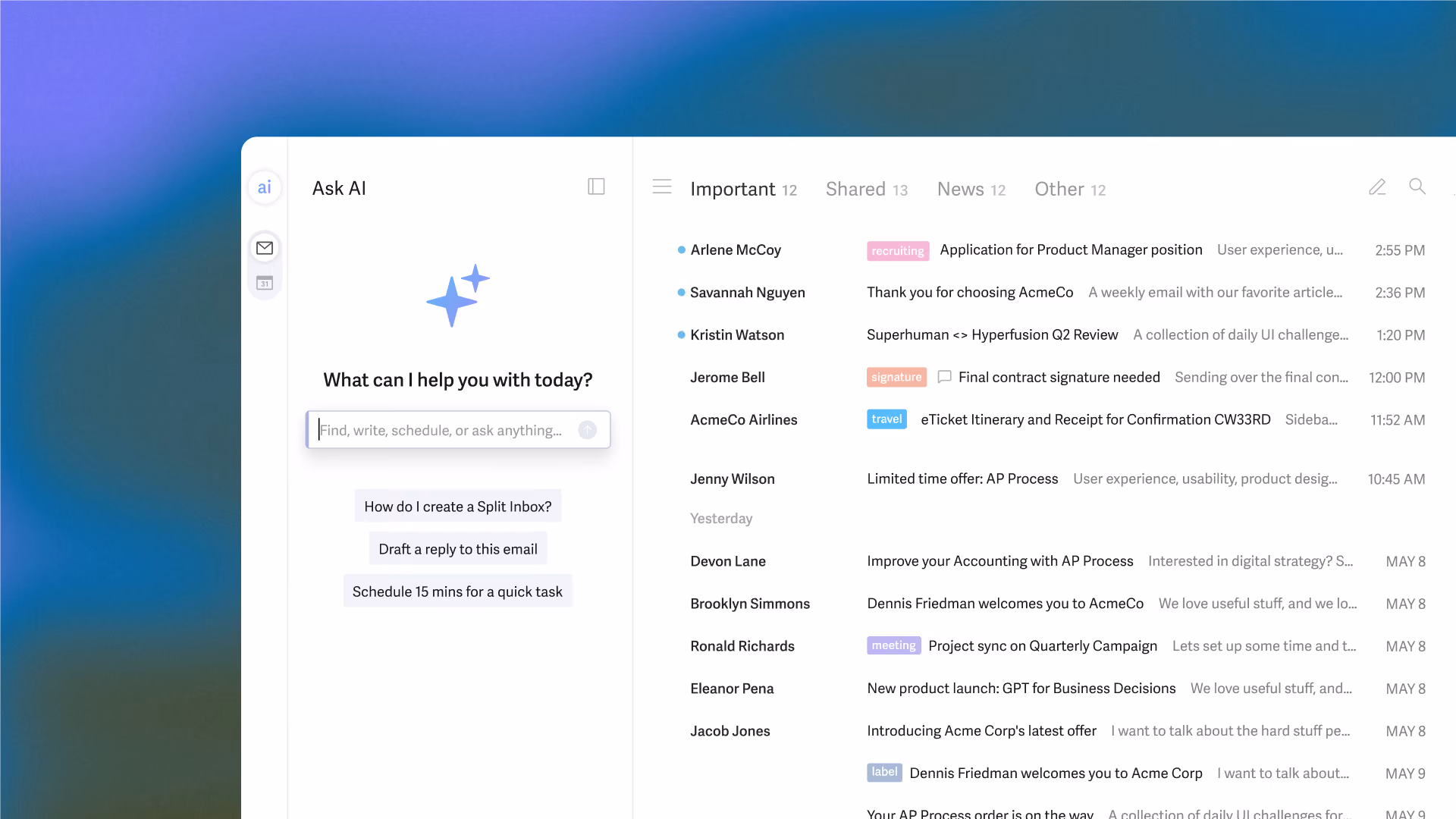
Task: Open 'Dennis Friedman welcomes you to AcmeCo' email
Action: point(1005,603)
